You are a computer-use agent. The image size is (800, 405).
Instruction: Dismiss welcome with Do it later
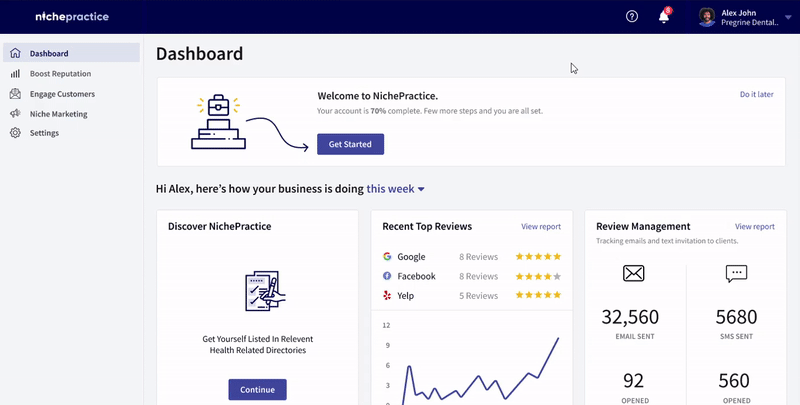point(757,94)
